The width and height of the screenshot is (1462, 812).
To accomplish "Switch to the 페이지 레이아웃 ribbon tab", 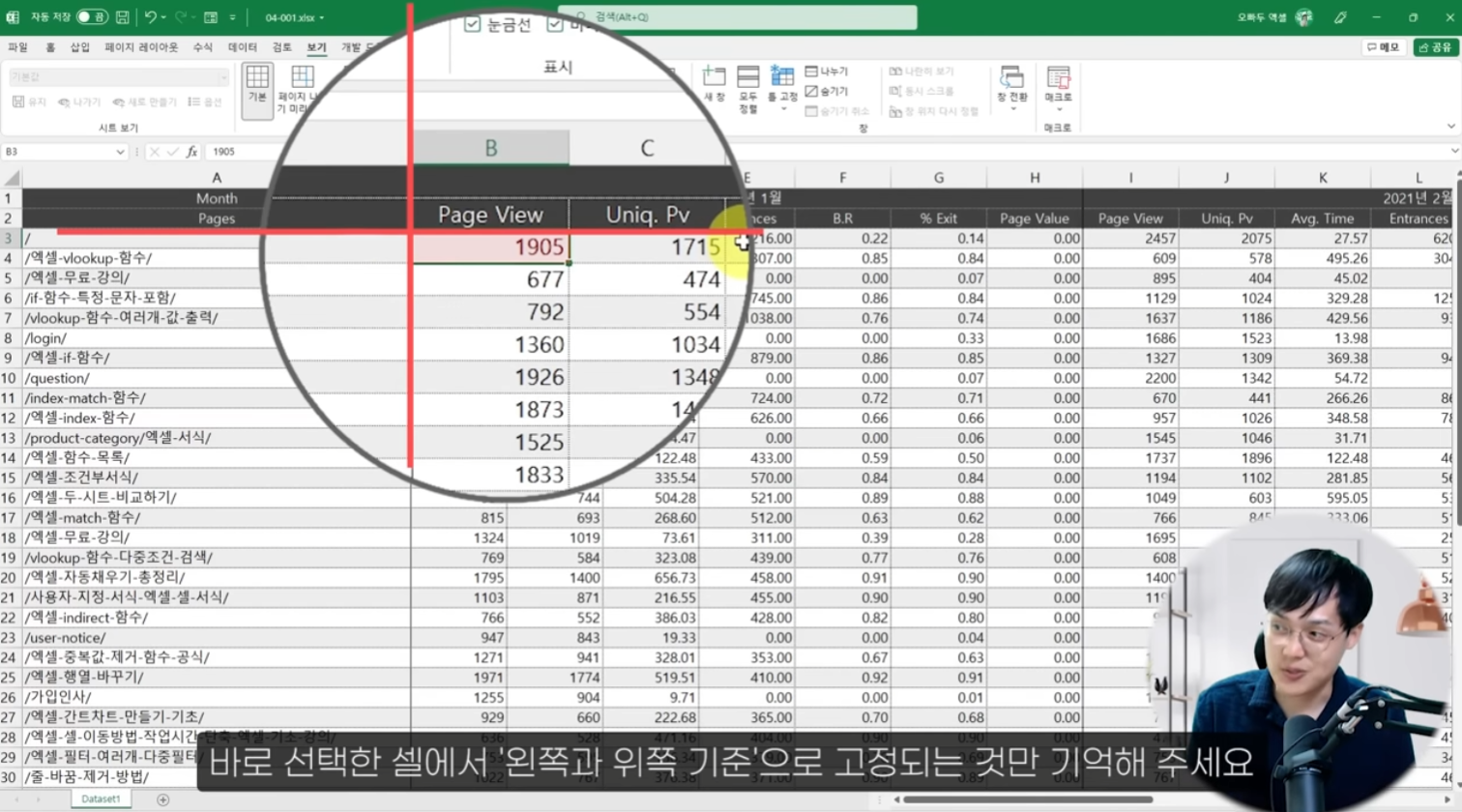I will pyautogui.click(x=141, y=46).
